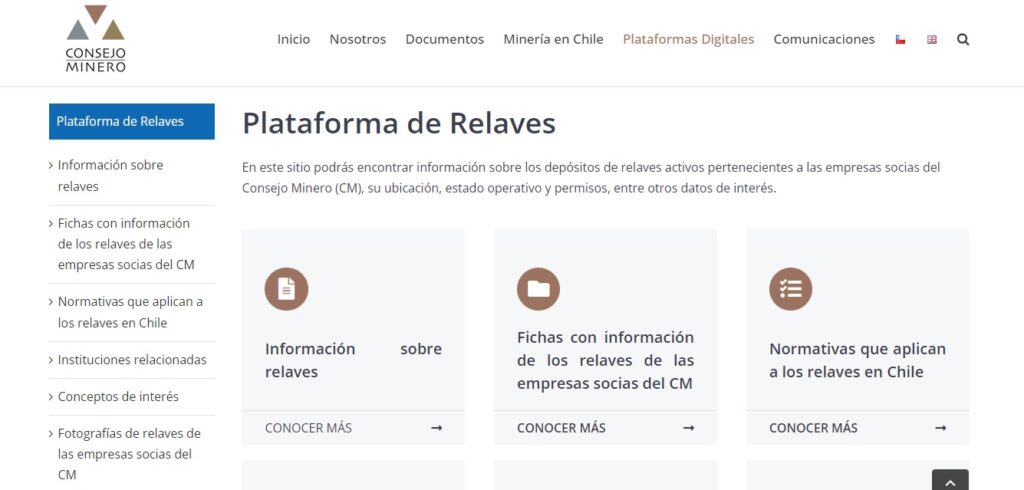
Task: Switch language using the Chilean flag
Action: point(900,40)
